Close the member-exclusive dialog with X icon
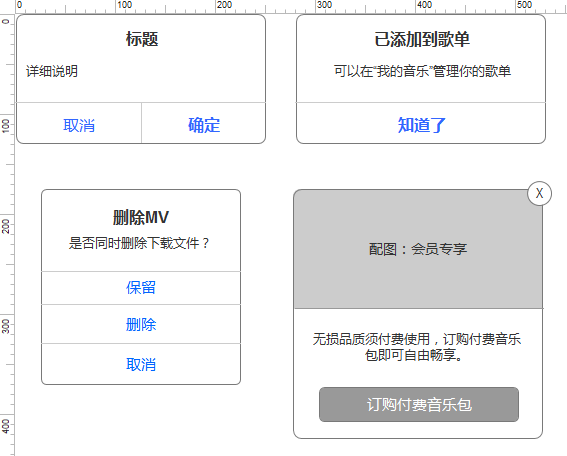The width and height of the screenshot is (567, 456). click(x=539, y=193)
